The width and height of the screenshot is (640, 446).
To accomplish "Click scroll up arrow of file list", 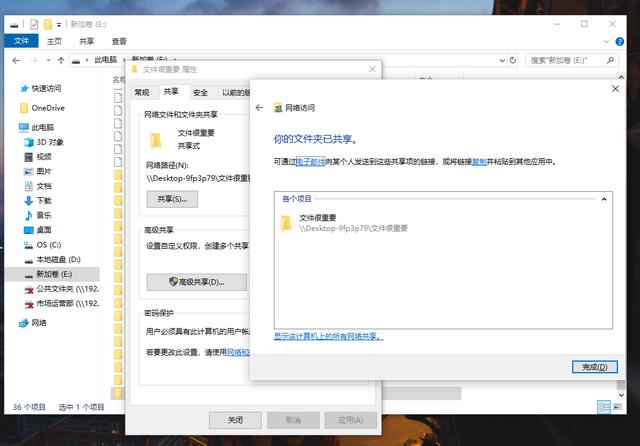I will click(x=621, y=77).
